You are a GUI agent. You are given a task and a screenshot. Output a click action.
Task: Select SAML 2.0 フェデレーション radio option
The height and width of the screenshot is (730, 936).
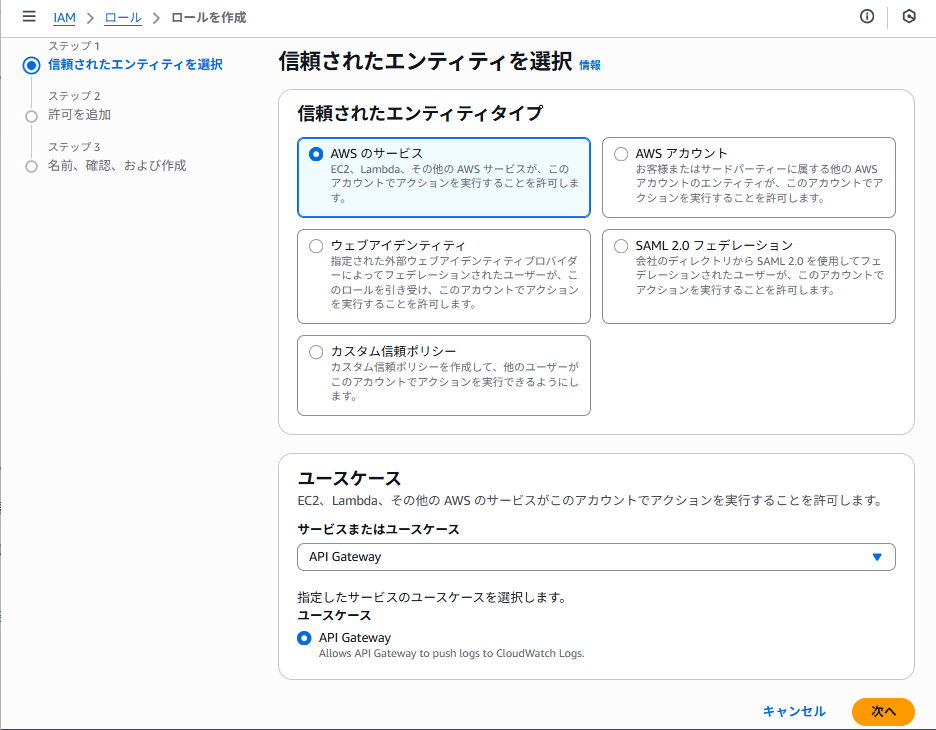point(621,246)
